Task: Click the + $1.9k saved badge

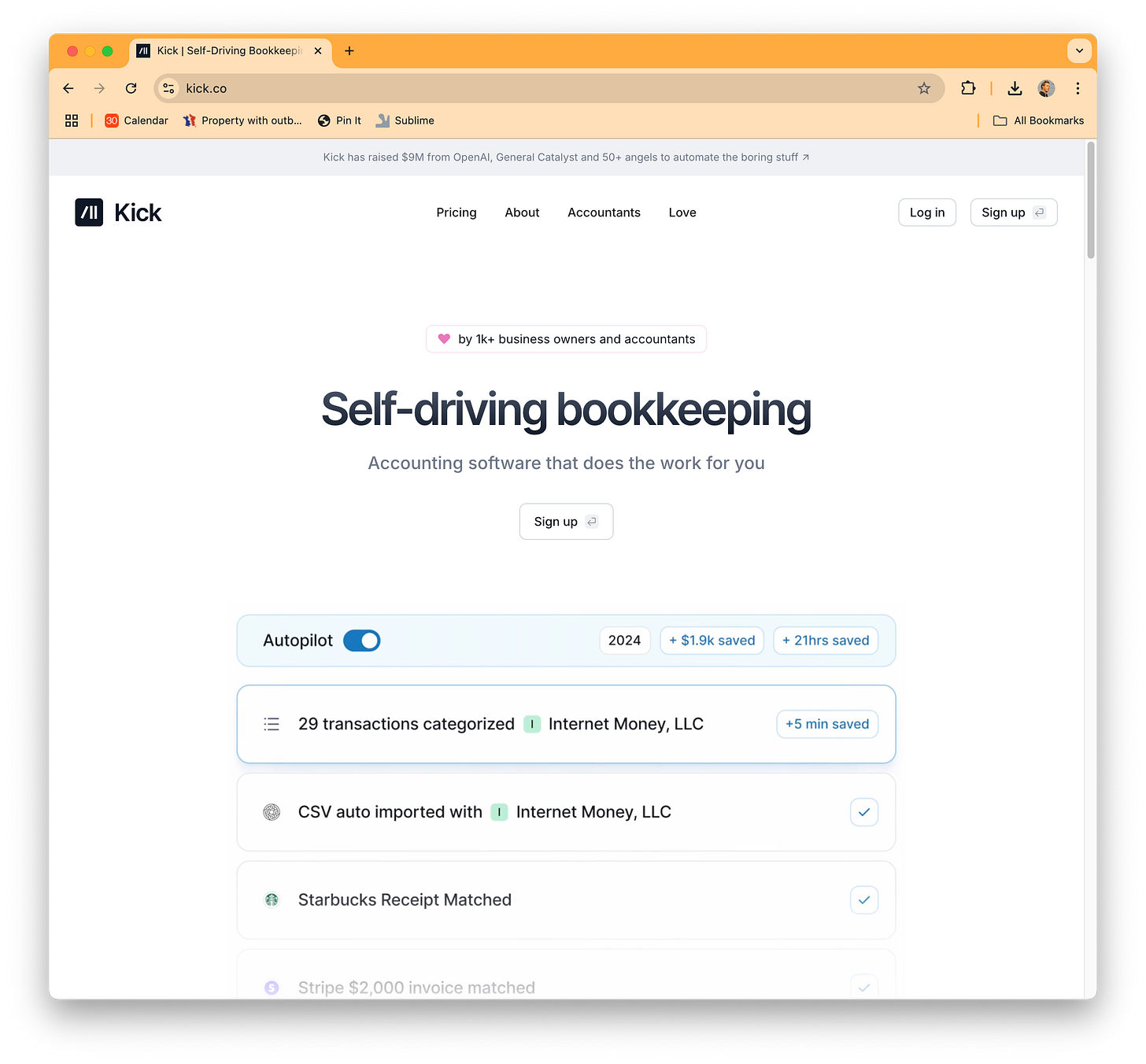Action: (712, 641)
